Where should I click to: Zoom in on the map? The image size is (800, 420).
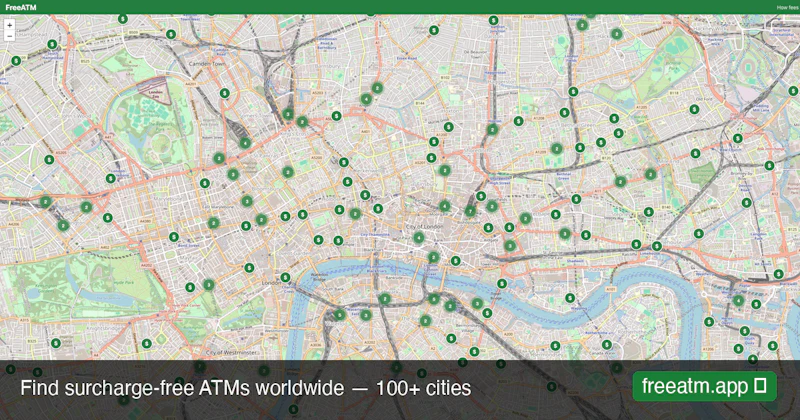9,24
